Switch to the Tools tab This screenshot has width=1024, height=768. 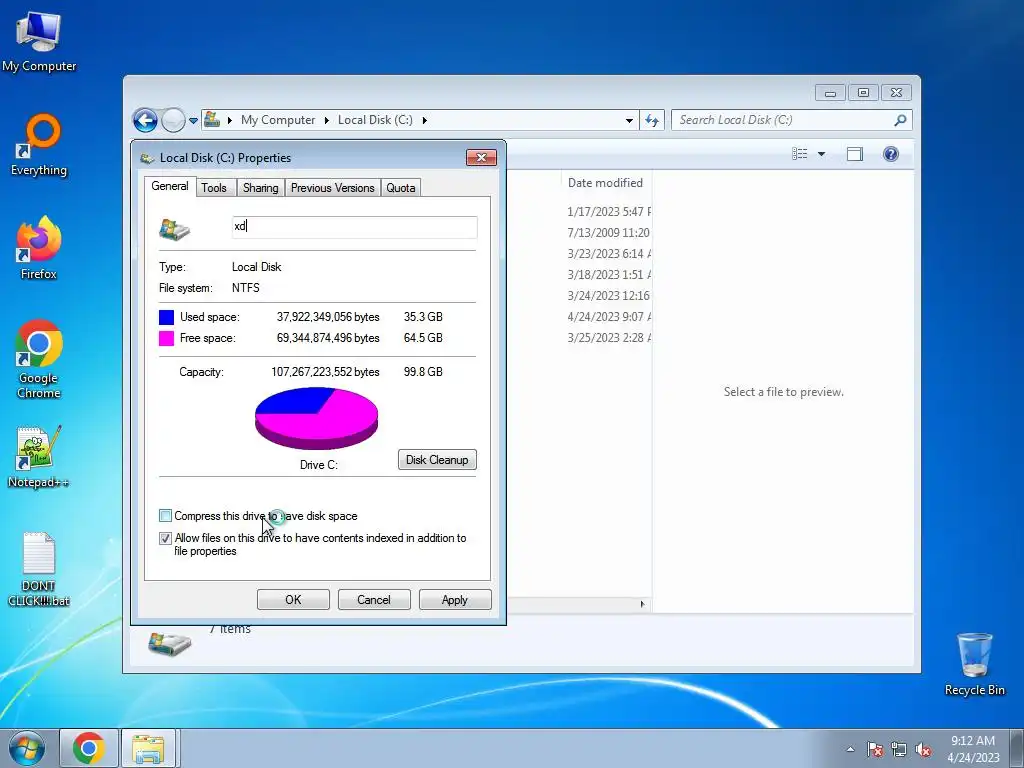click(x=214, y=188)
